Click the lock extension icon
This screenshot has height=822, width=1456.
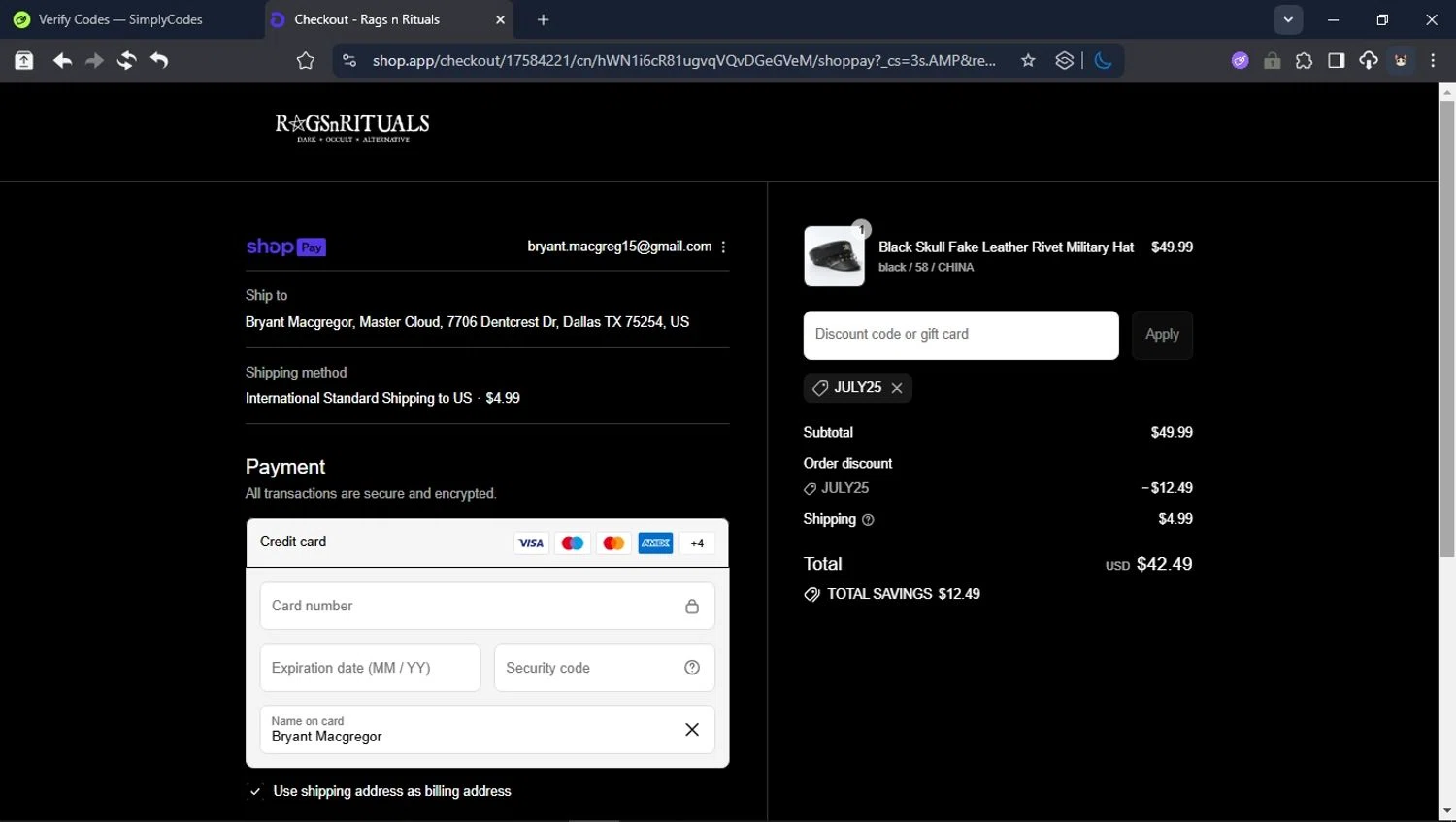pos(1272,60)
